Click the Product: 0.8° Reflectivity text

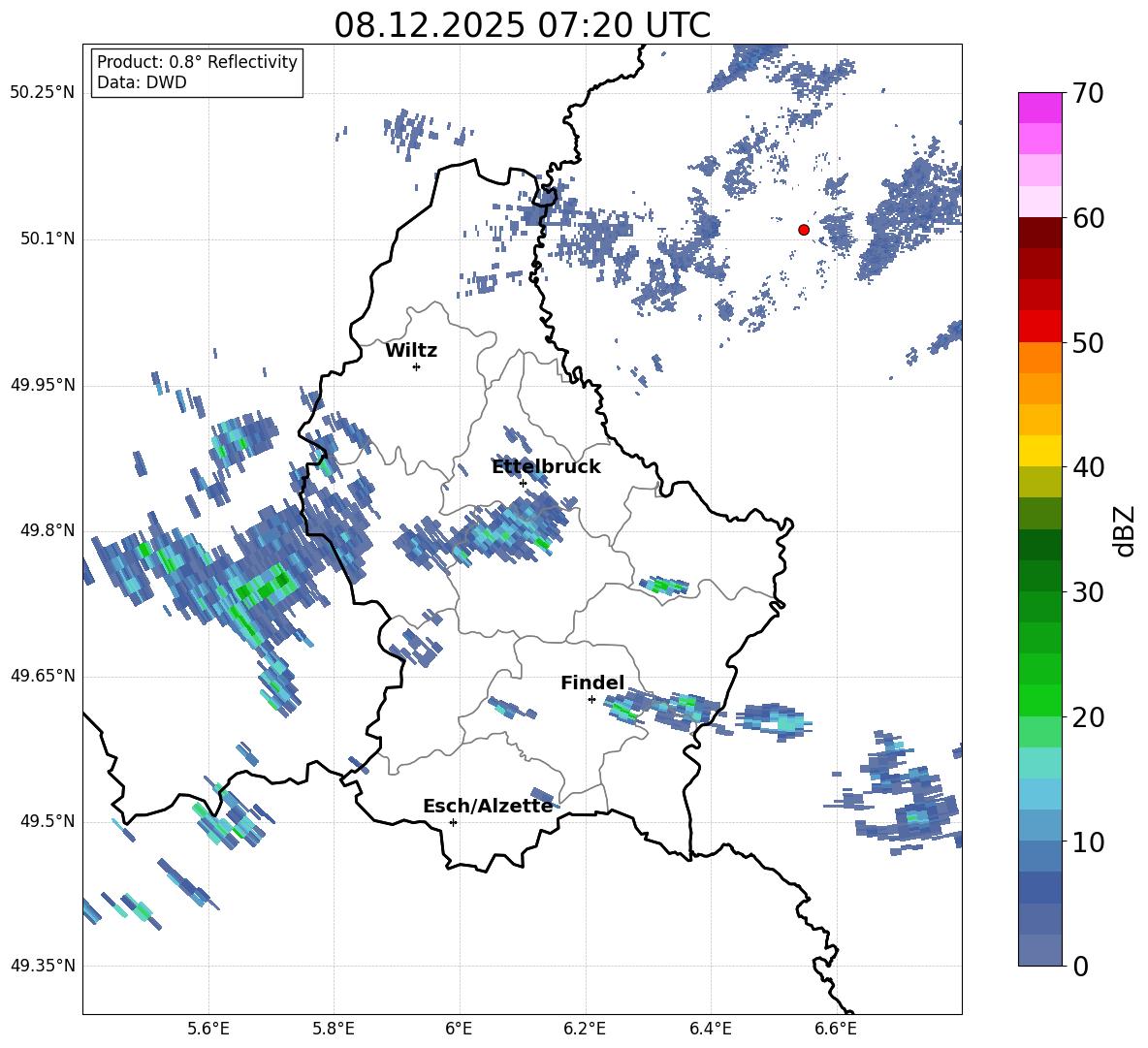197,62
